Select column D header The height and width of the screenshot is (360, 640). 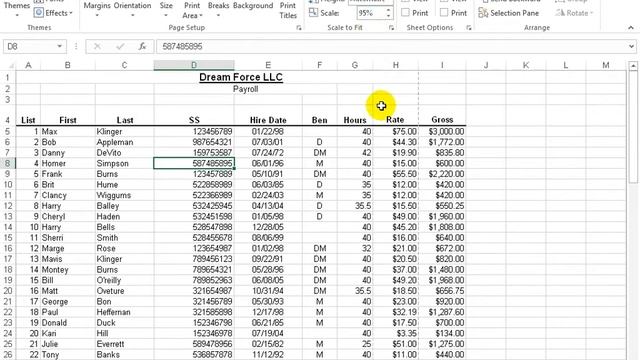[194, 65]
